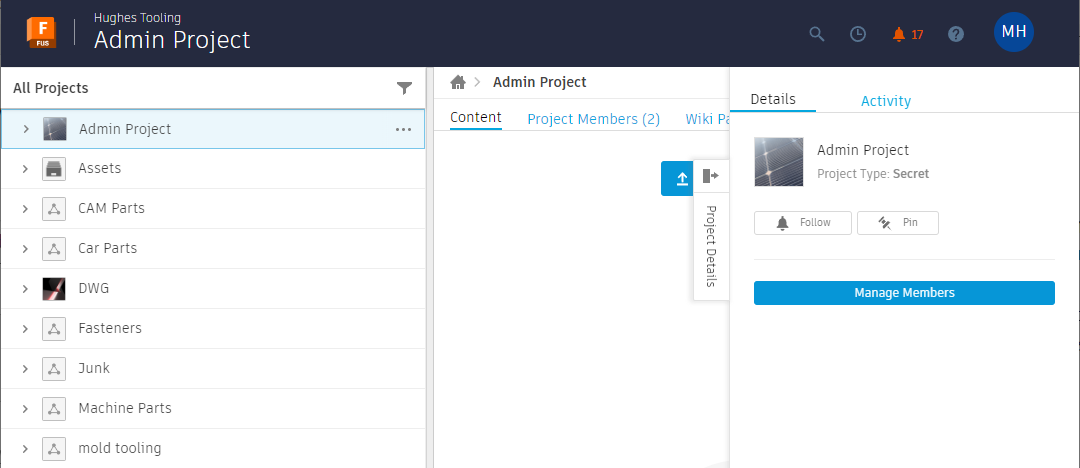1080x468 pixels.
Task: Filter the All Projects list
Action: (404, 88)
